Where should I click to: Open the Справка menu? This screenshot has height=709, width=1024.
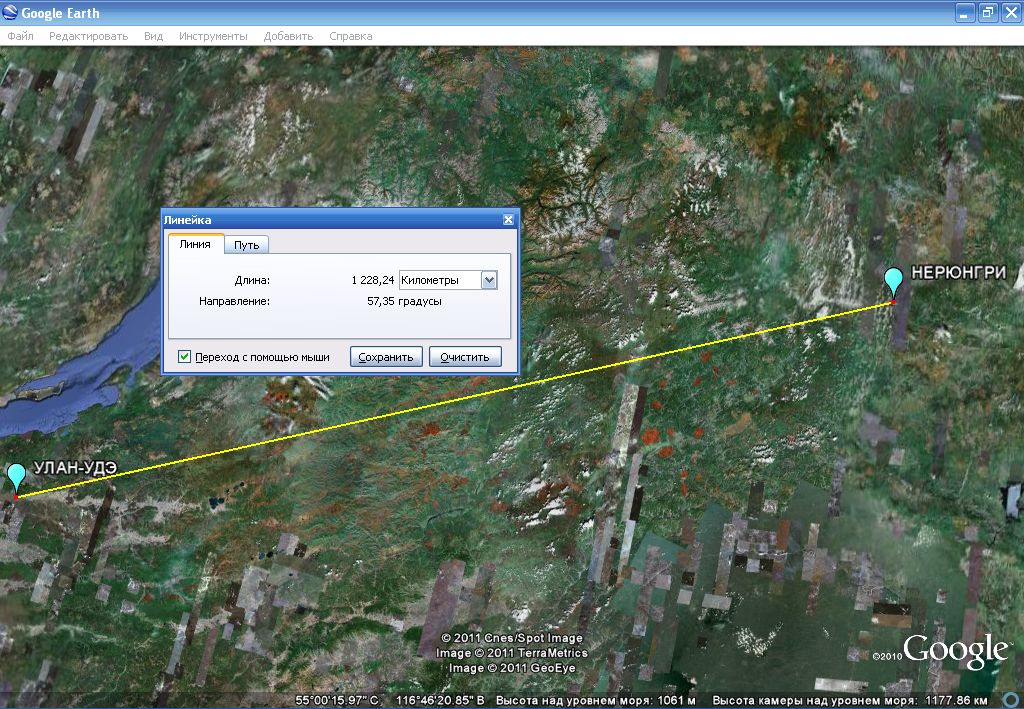350,36
